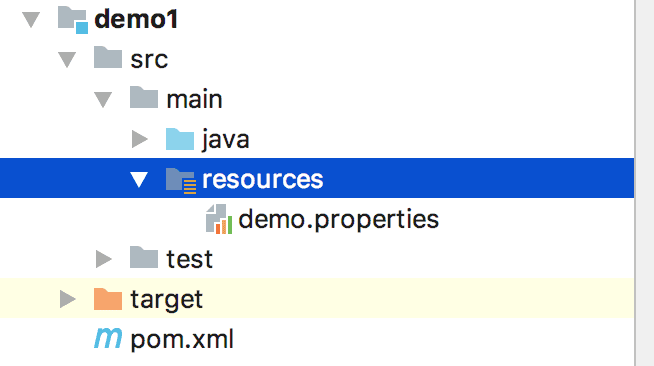Image resolution: width=654 pixels, height=366 pixels.
Task: Expand the java folder arrow
Action: click(x=140, y=139)
